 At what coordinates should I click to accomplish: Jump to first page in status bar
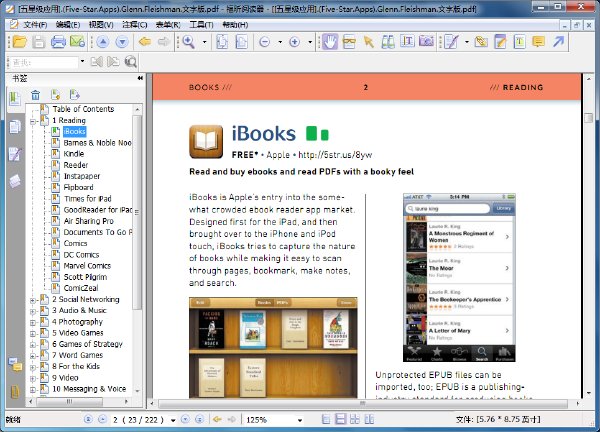pos(88,419)
